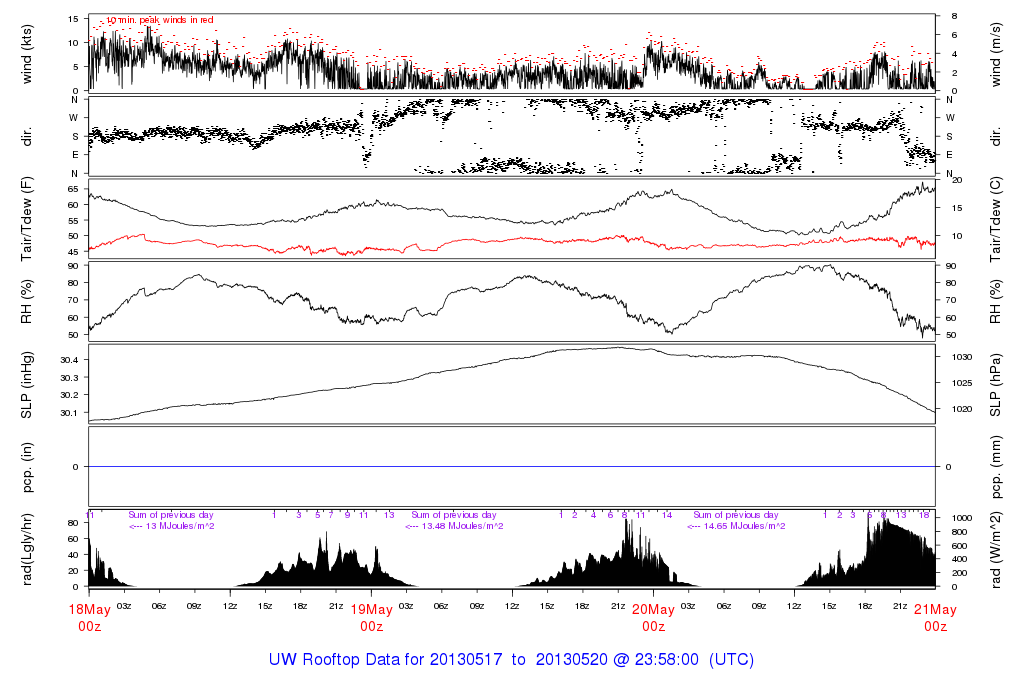Image resolution: width=1024 pixels, height=700 pixels.
Task: Click 'Sum of previous day' above 14.65 MJoules
Action: [736, 515]
